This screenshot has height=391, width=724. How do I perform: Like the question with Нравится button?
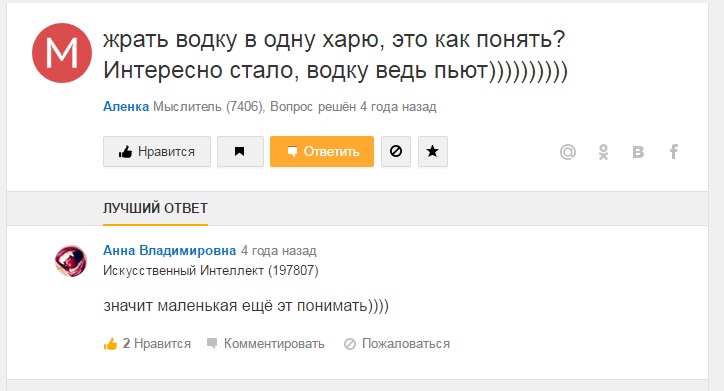click(x=157, y=151)
